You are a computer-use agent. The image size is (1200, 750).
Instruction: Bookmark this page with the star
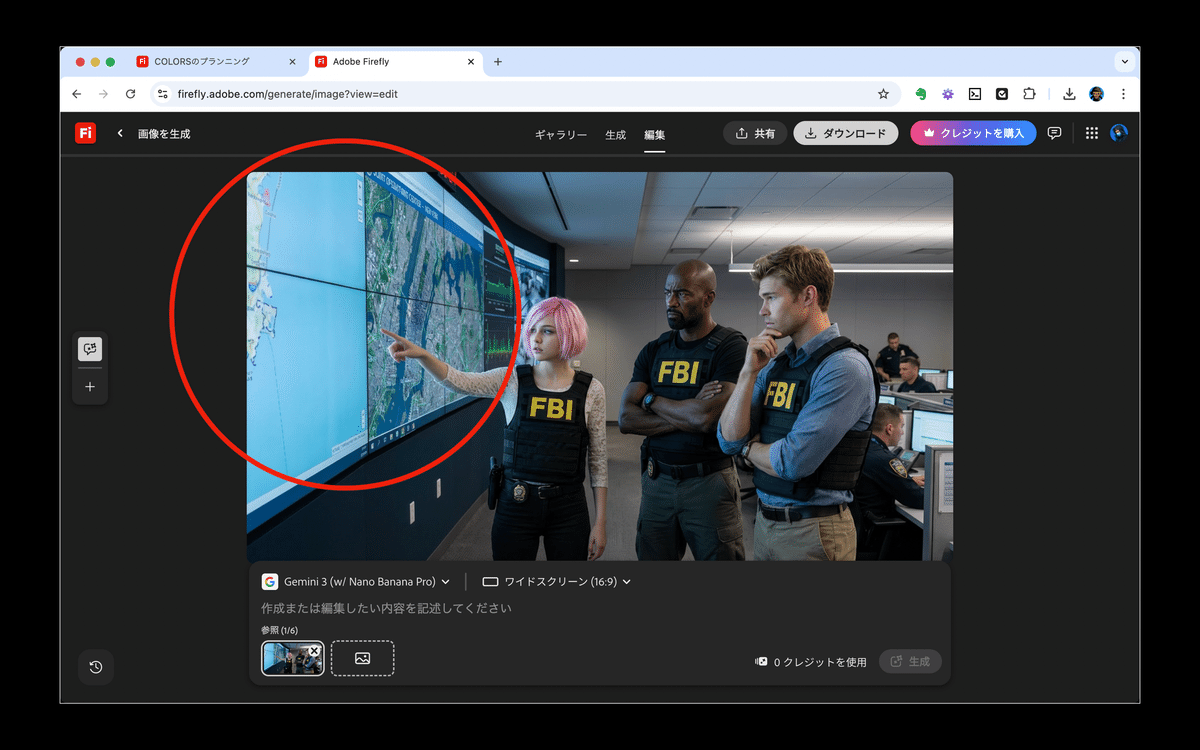tap(883, 94)
